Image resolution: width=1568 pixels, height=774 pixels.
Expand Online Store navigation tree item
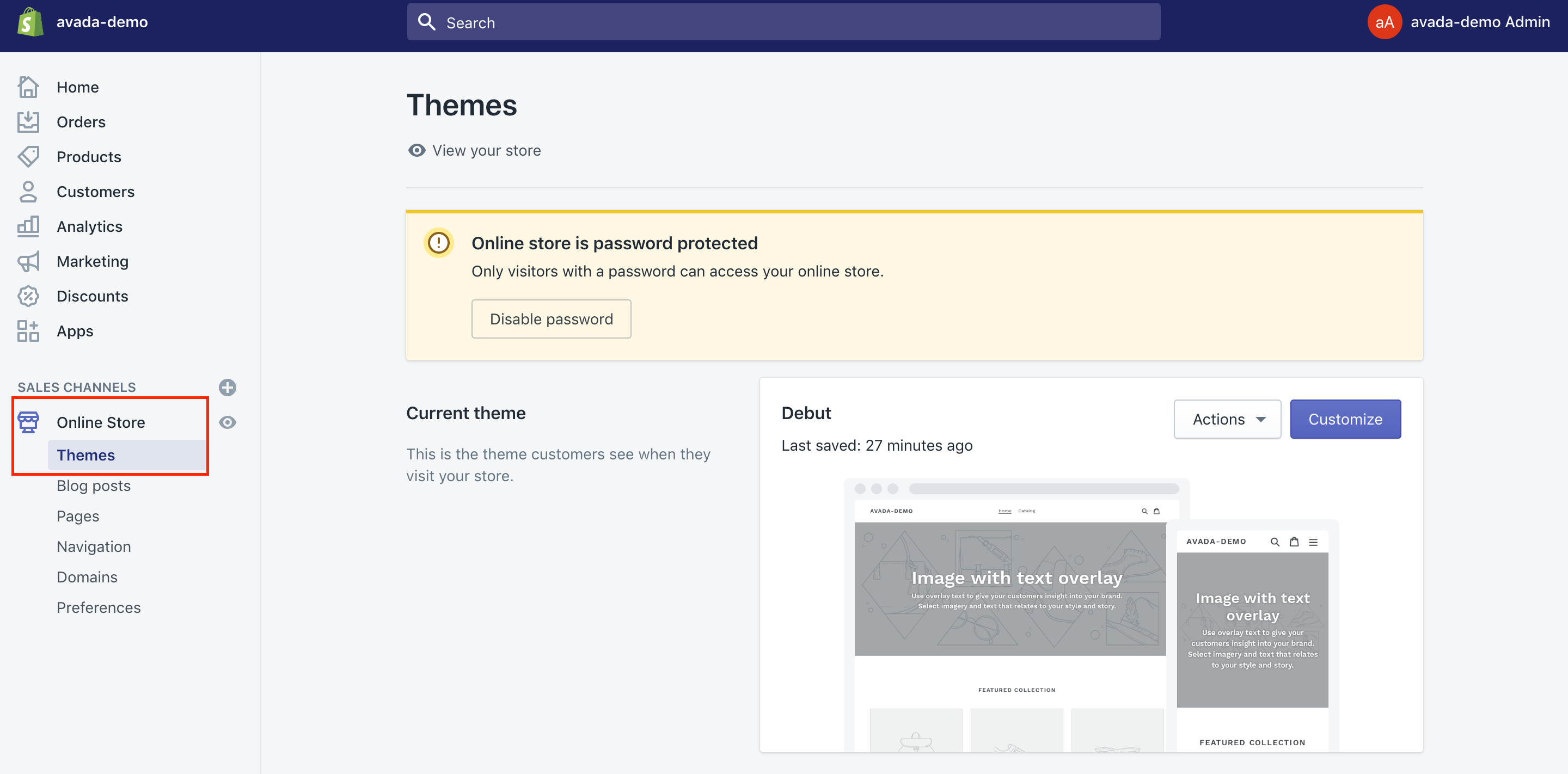click(100, 421)
